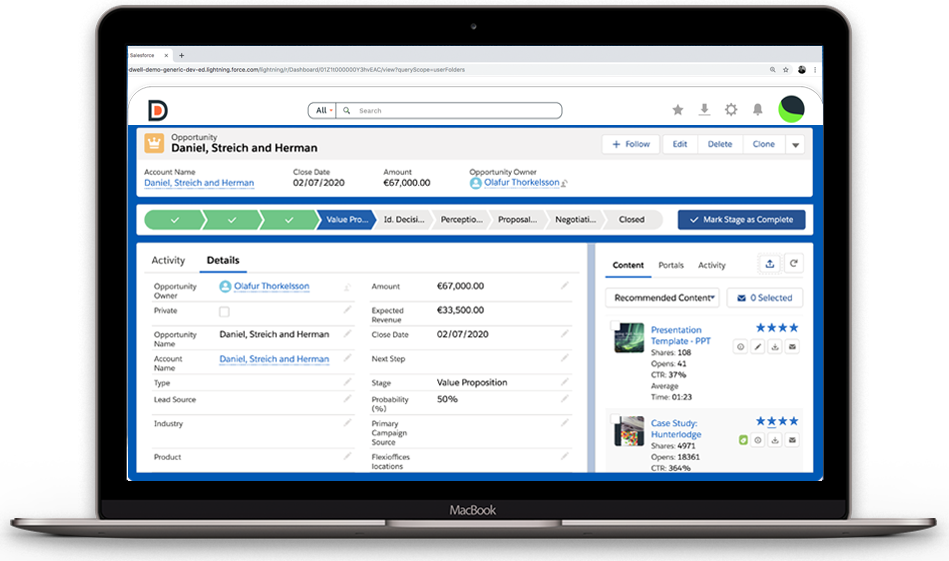Screen dimensions: 949x561
Task: Toggle the Private checkbox
Action: click(224, 312)
